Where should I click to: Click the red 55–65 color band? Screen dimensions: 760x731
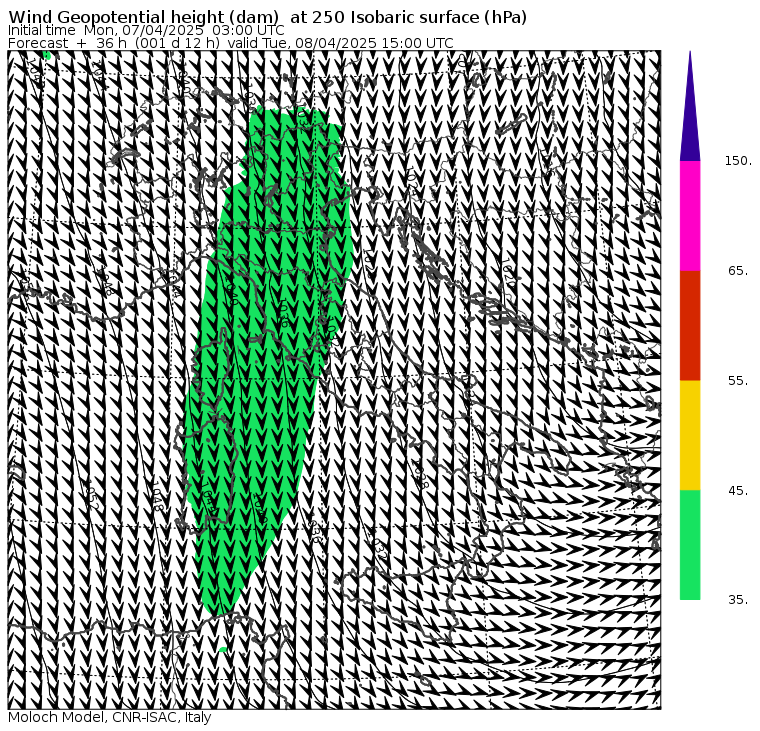(690, 326)
